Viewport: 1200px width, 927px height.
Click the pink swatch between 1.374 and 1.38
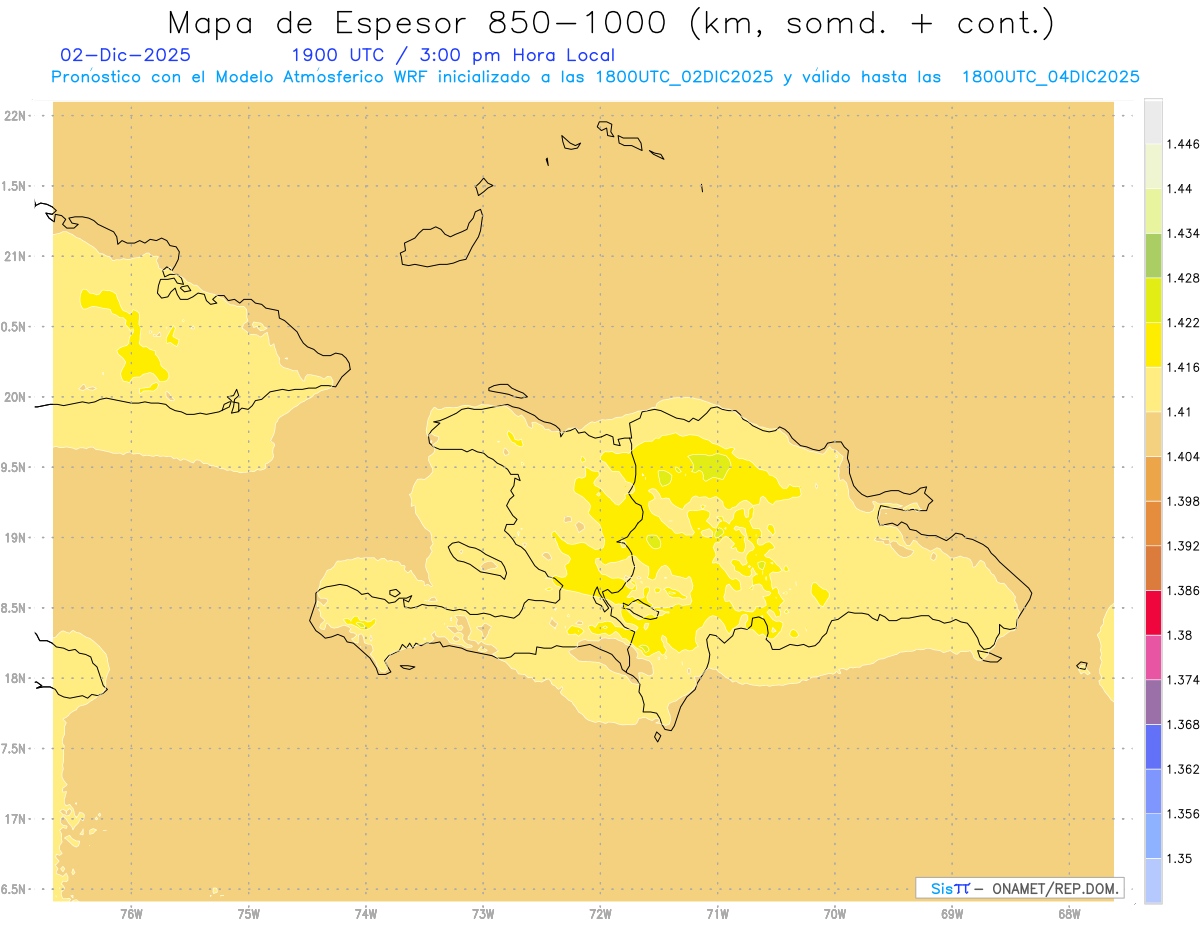(1153, 657)
